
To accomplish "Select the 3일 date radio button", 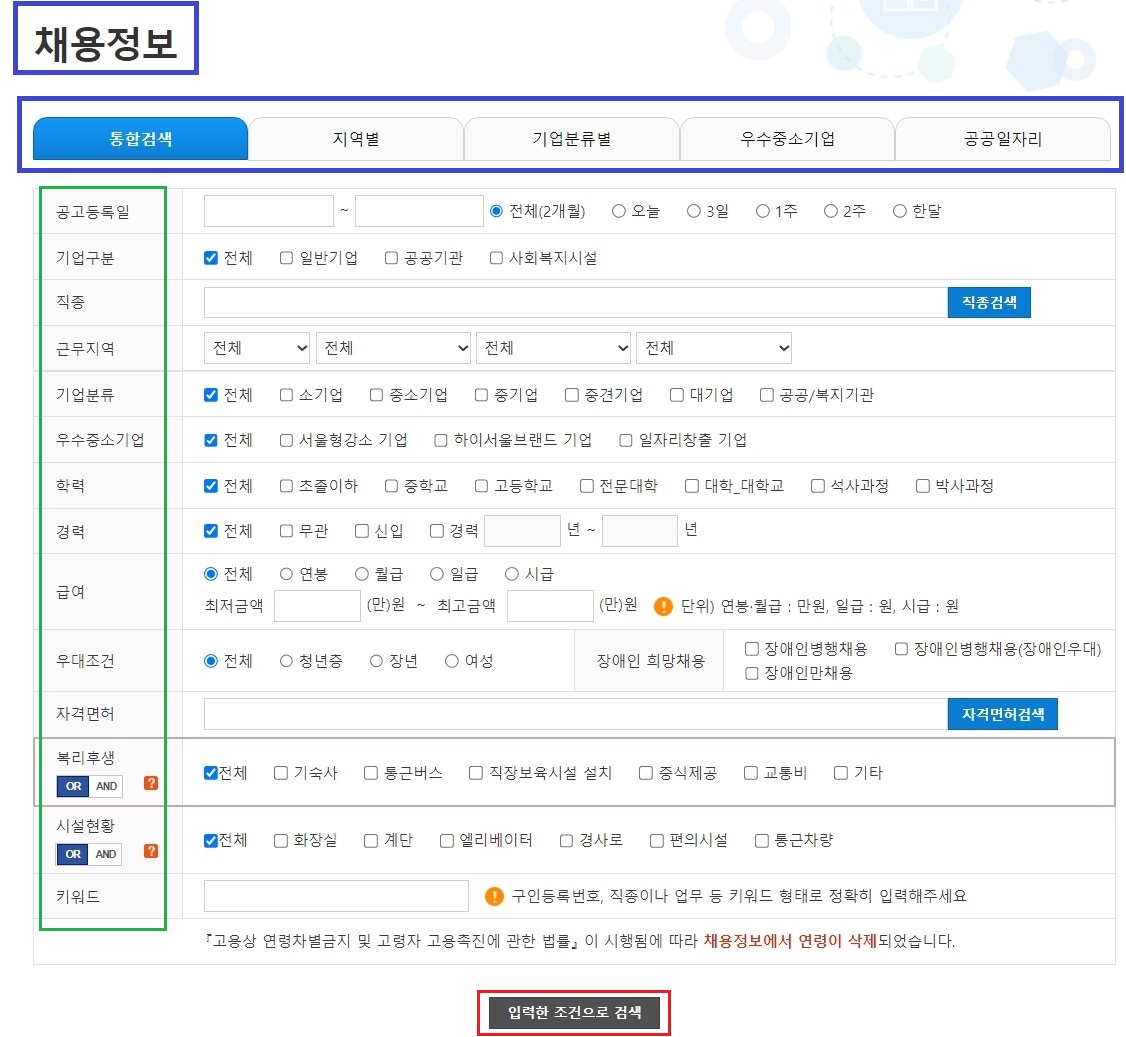I will [x=693, y=211].
